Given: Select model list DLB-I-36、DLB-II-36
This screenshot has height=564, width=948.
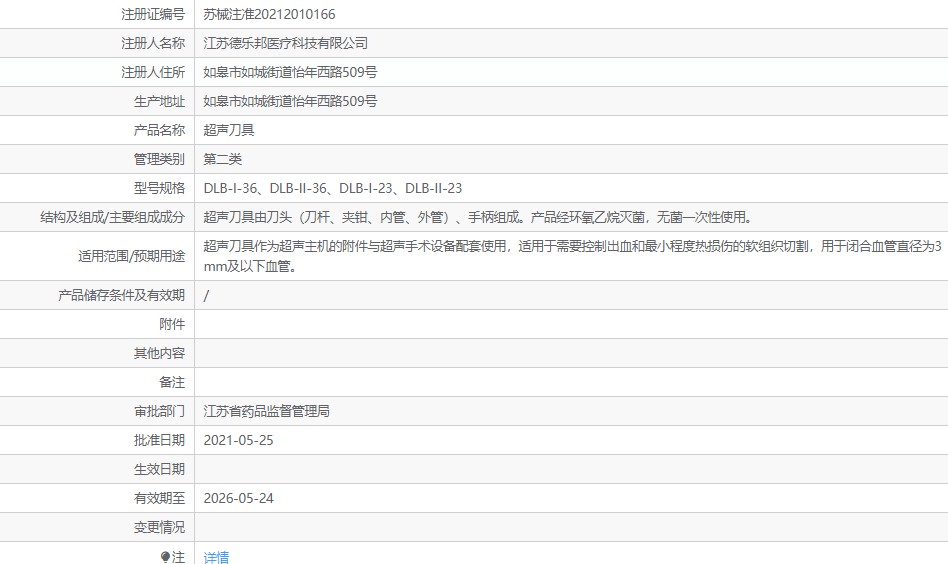Looking at the screenshot, I should pyautogui.click(x=333, y=189).
